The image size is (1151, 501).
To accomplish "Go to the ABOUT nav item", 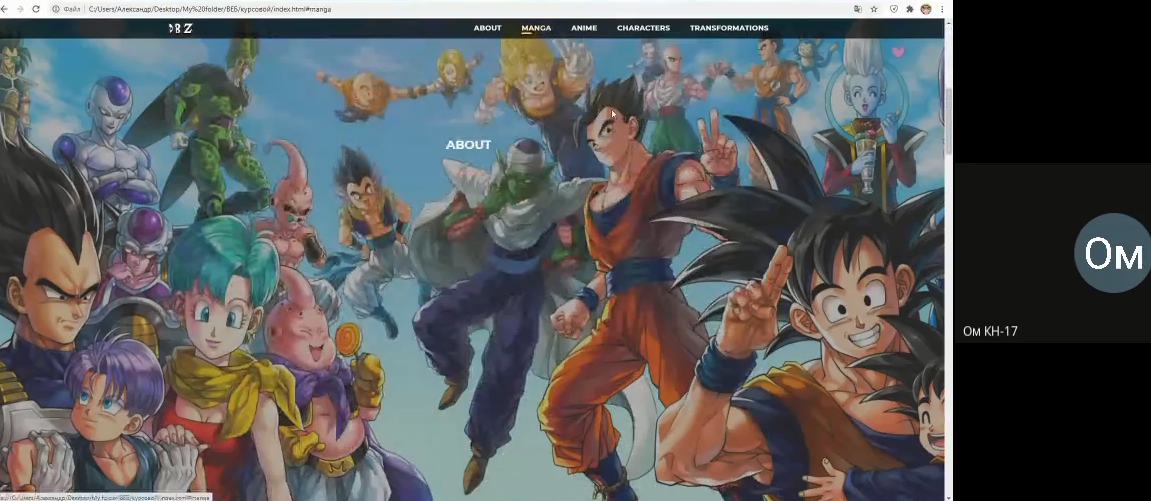I will pos(487,28).
